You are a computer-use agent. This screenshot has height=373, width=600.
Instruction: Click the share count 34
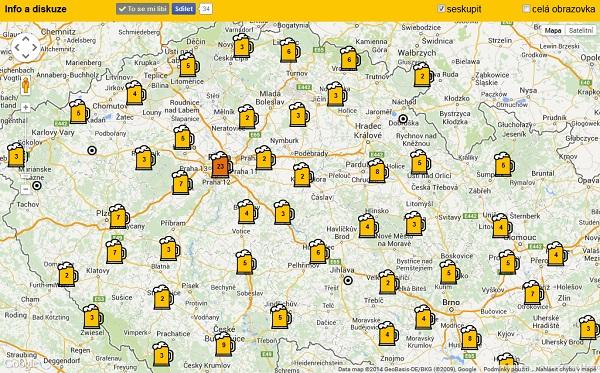coord(206,9)
